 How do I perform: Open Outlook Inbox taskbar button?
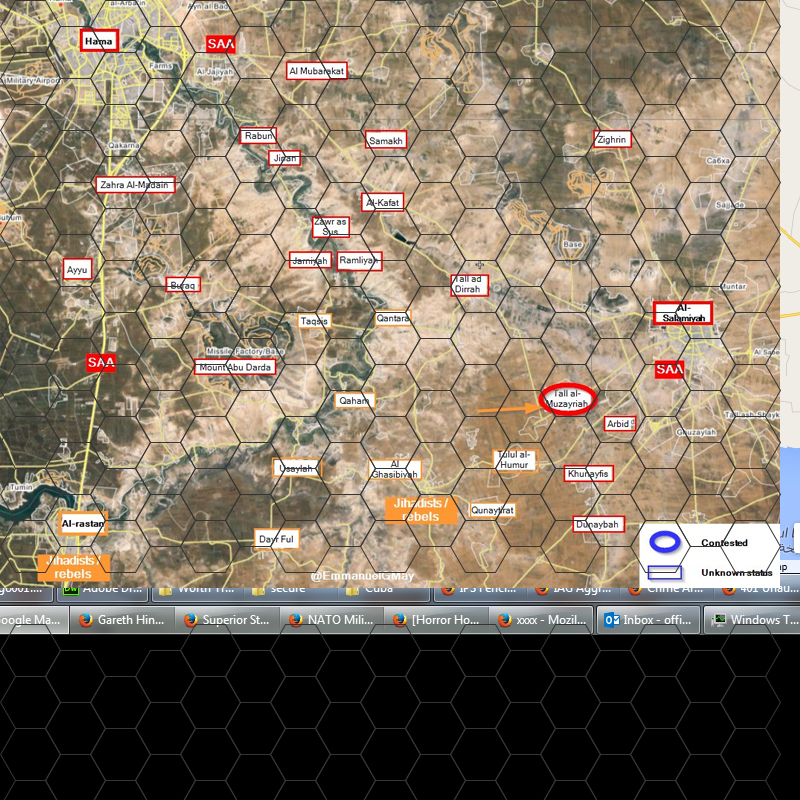point(648,620)
